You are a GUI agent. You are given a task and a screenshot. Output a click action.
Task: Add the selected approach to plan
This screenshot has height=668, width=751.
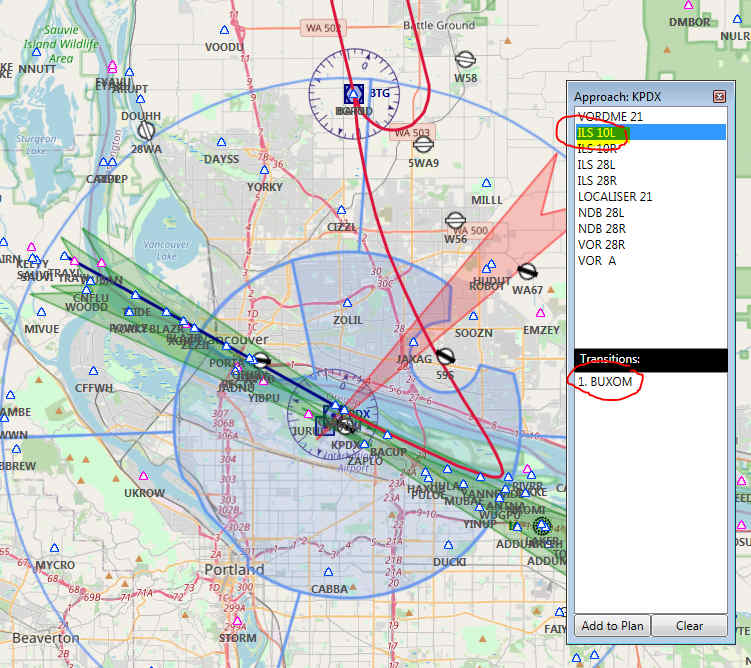coord(612,626)
